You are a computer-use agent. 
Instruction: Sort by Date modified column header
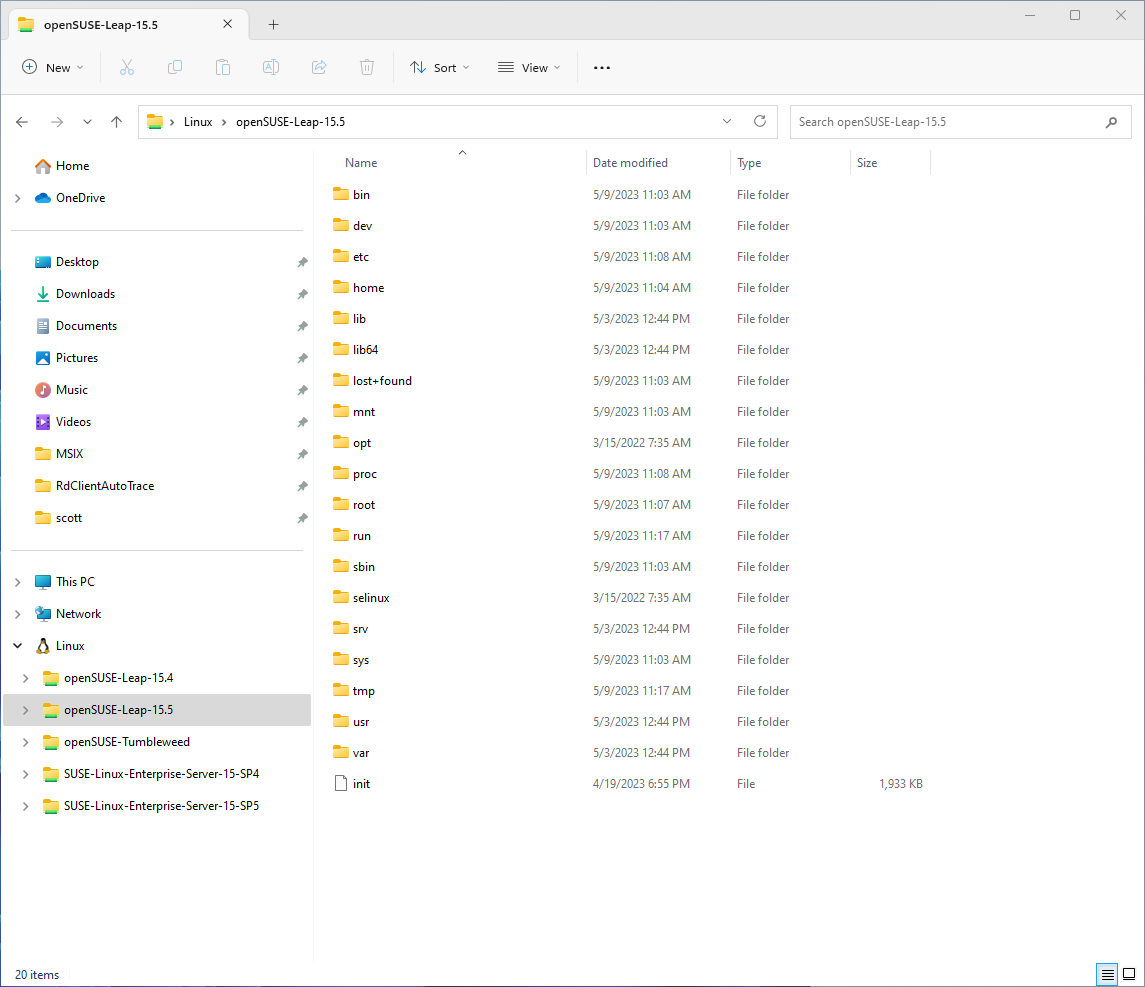(x=630, y=163)
